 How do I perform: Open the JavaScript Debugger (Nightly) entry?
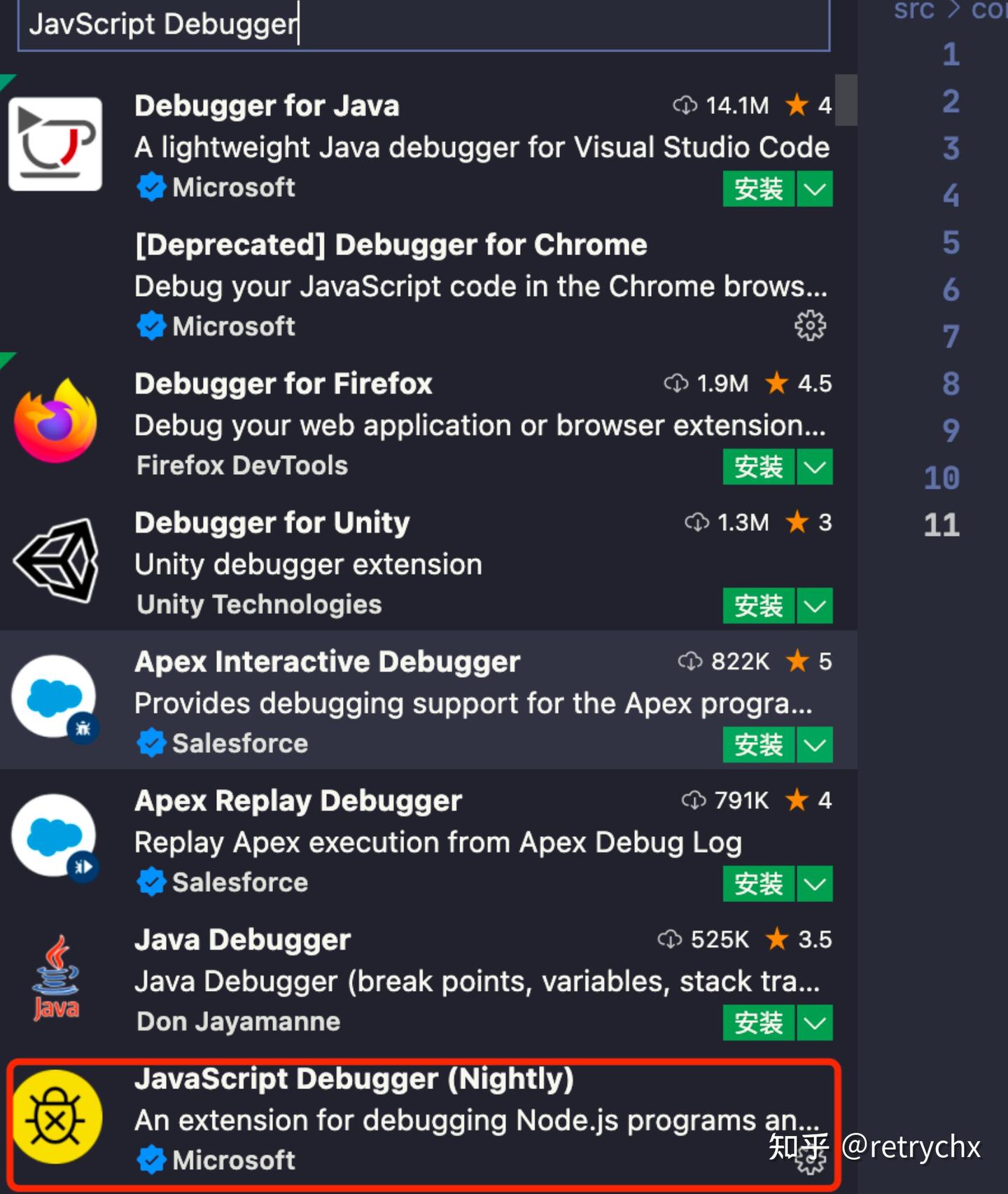point(353,1079)
